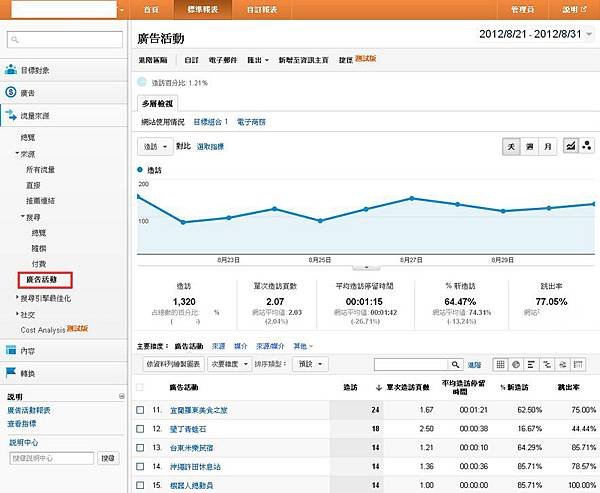Open the 廣告活動報表 help link
The image size is (600, 493).
[29, 410]
